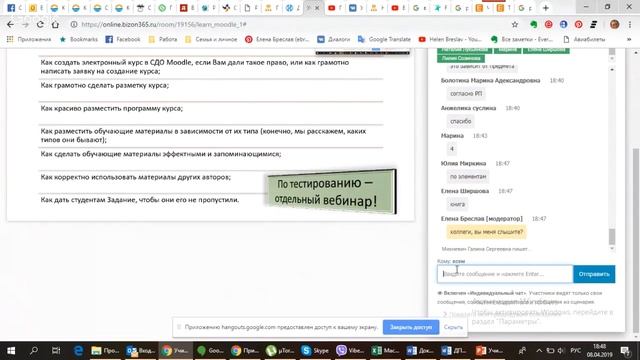Open the Семья и личное bookmarks folder
Image resolution: width=640 pixels, height=360 pixels.
coord(211,39)
